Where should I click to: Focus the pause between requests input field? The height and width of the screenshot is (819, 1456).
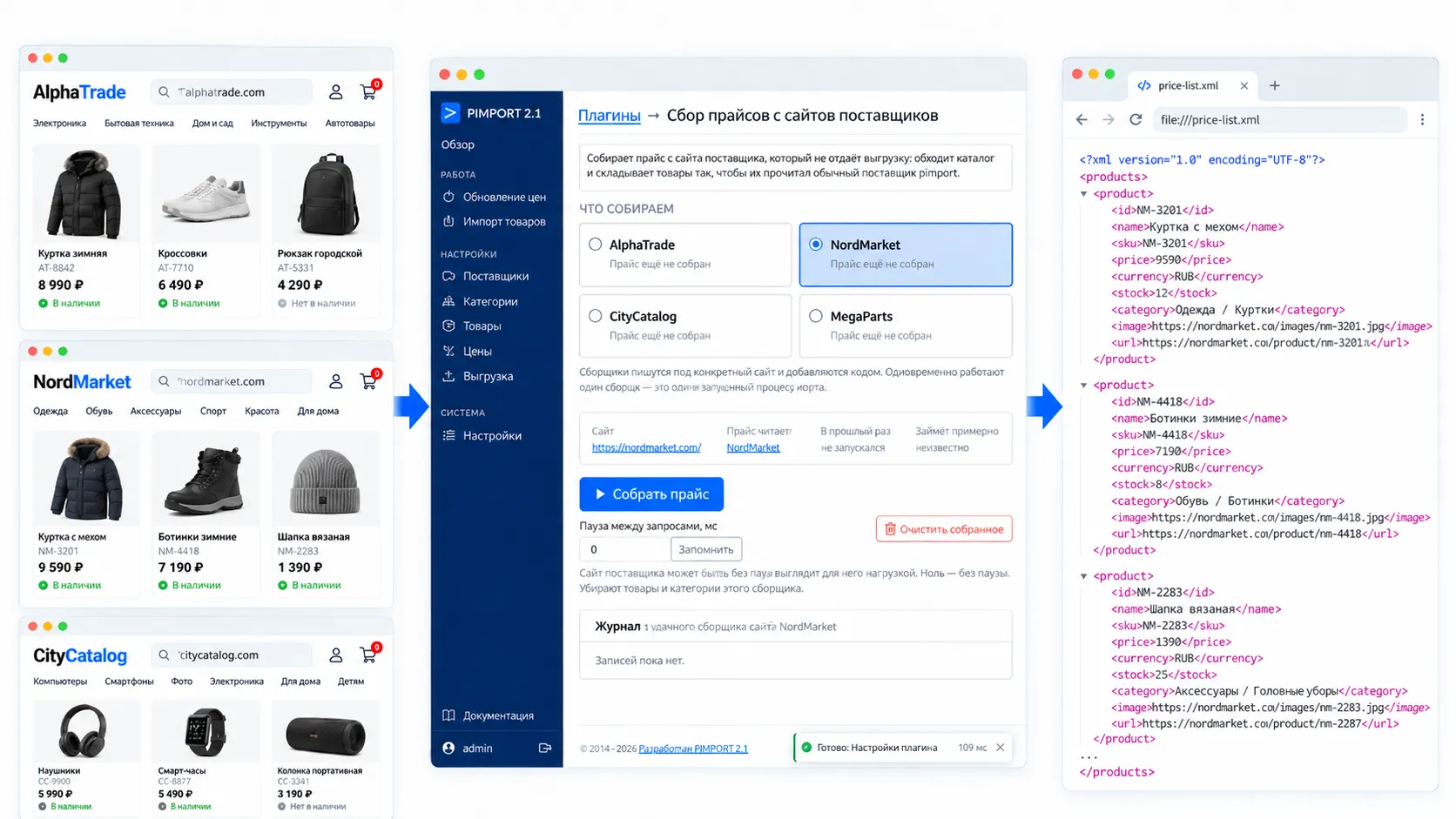[x=625, y=549]
